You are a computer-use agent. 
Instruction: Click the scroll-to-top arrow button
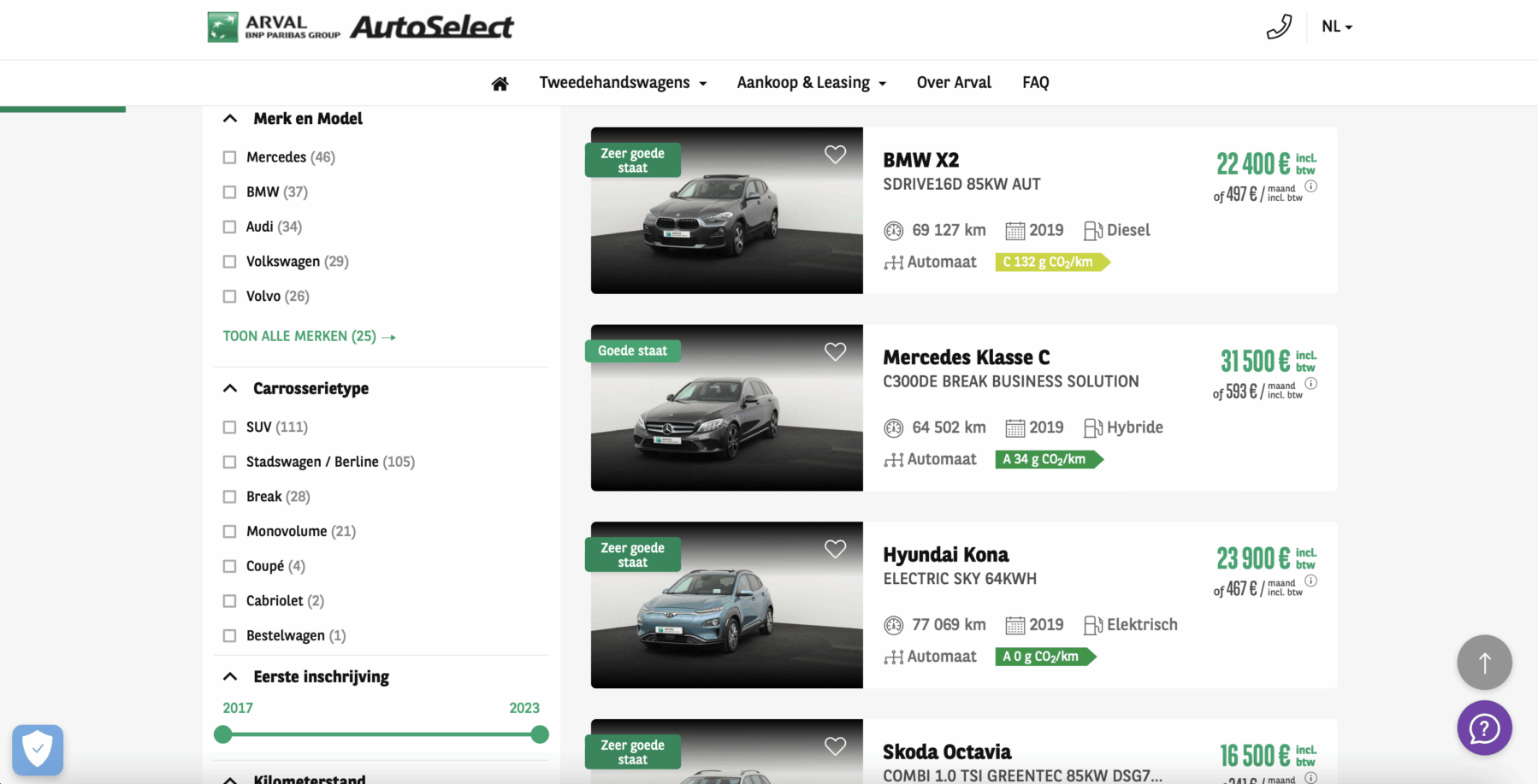point(1484,663)
